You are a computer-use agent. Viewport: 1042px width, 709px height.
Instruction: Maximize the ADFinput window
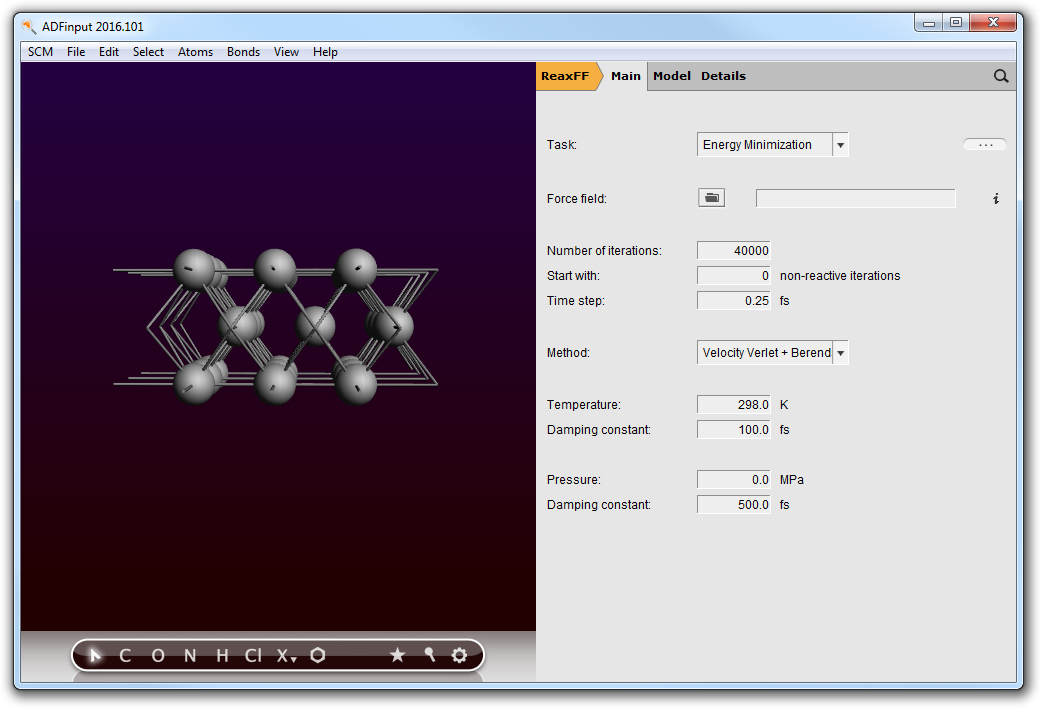pos(956,23)
